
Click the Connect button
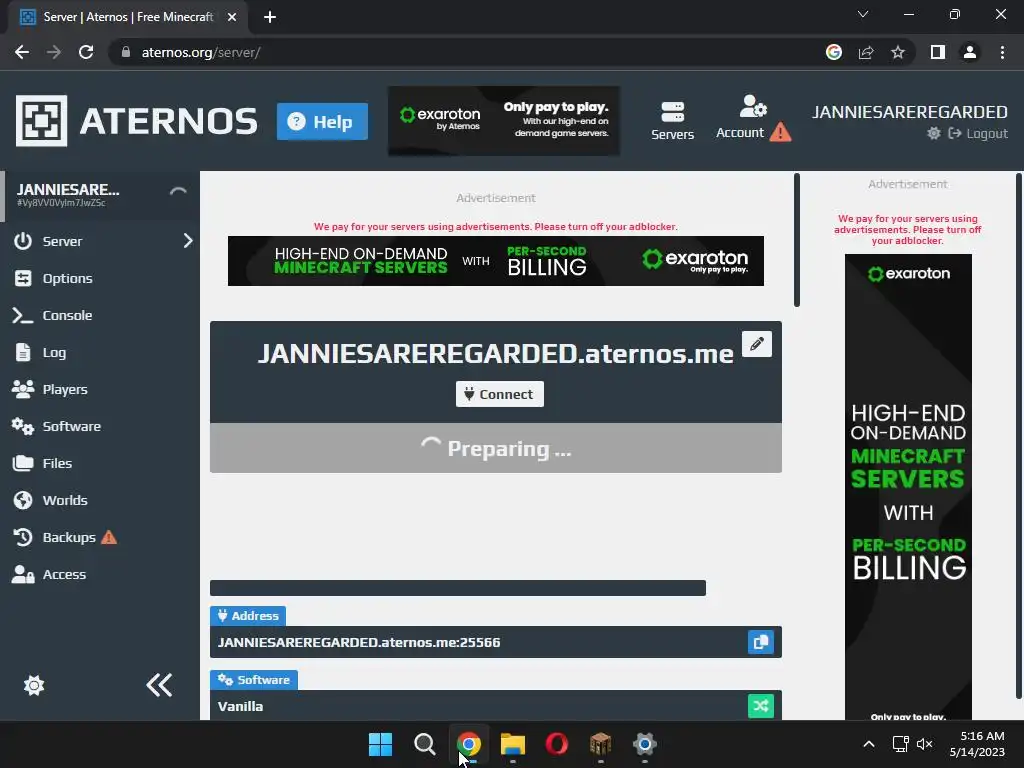click(500, 394)
